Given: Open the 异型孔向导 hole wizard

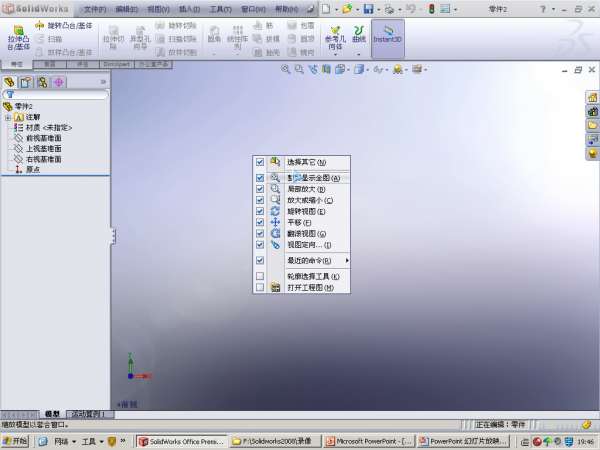Looking at the screenshot, I should [140, 38].
